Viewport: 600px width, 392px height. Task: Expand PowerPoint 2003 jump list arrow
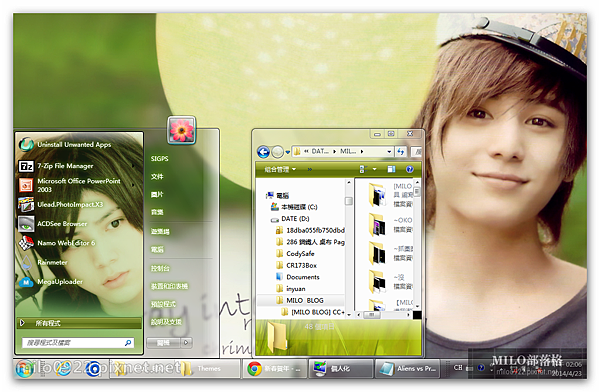[x=133, y=185]
